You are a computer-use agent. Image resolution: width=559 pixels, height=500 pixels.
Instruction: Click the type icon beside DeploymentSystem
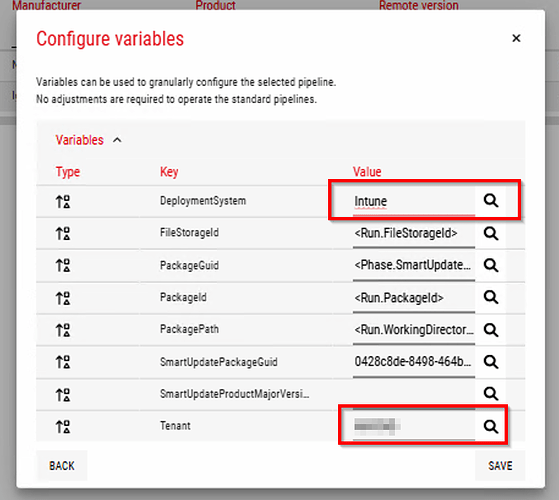pyautogui.click(x=63, y=202)
